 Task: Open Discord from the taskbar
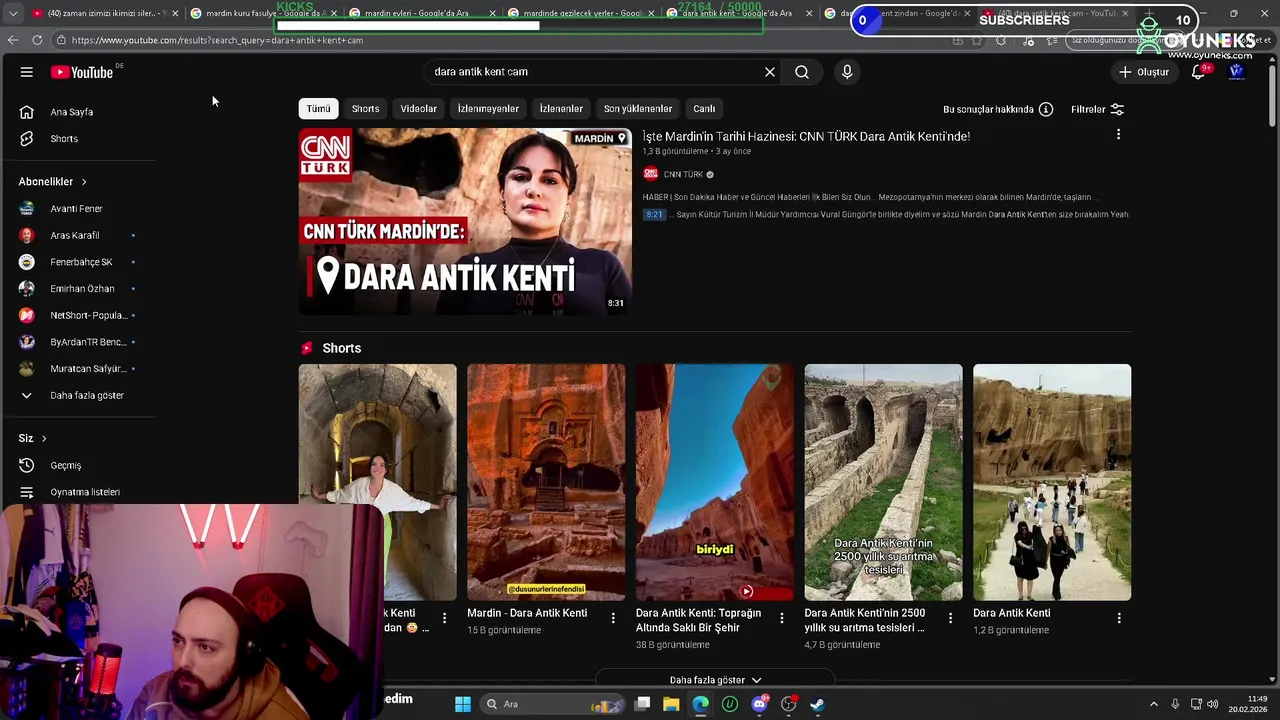click(759, 704)
